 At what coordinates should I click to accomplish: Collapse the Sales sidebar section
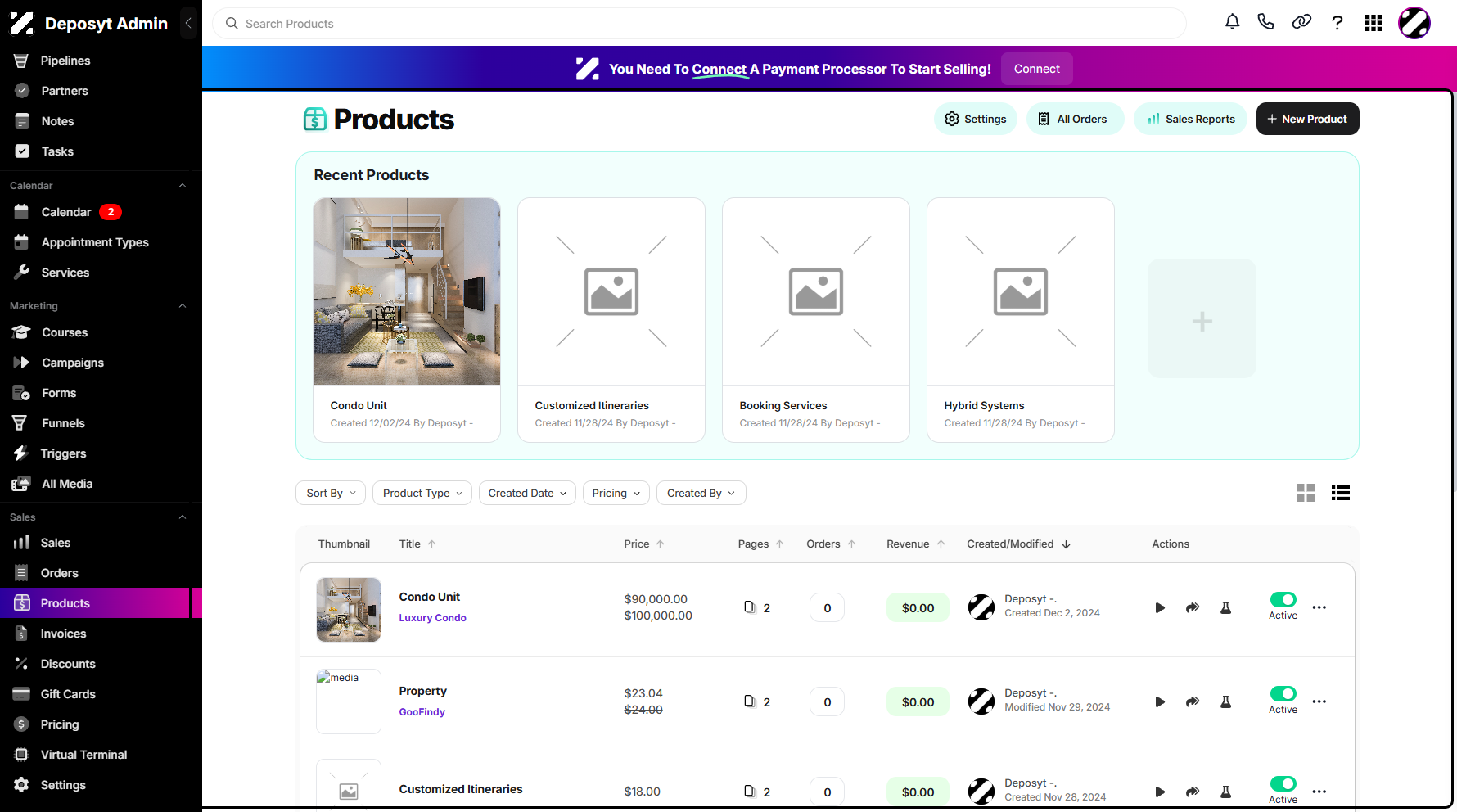[183, 517]
